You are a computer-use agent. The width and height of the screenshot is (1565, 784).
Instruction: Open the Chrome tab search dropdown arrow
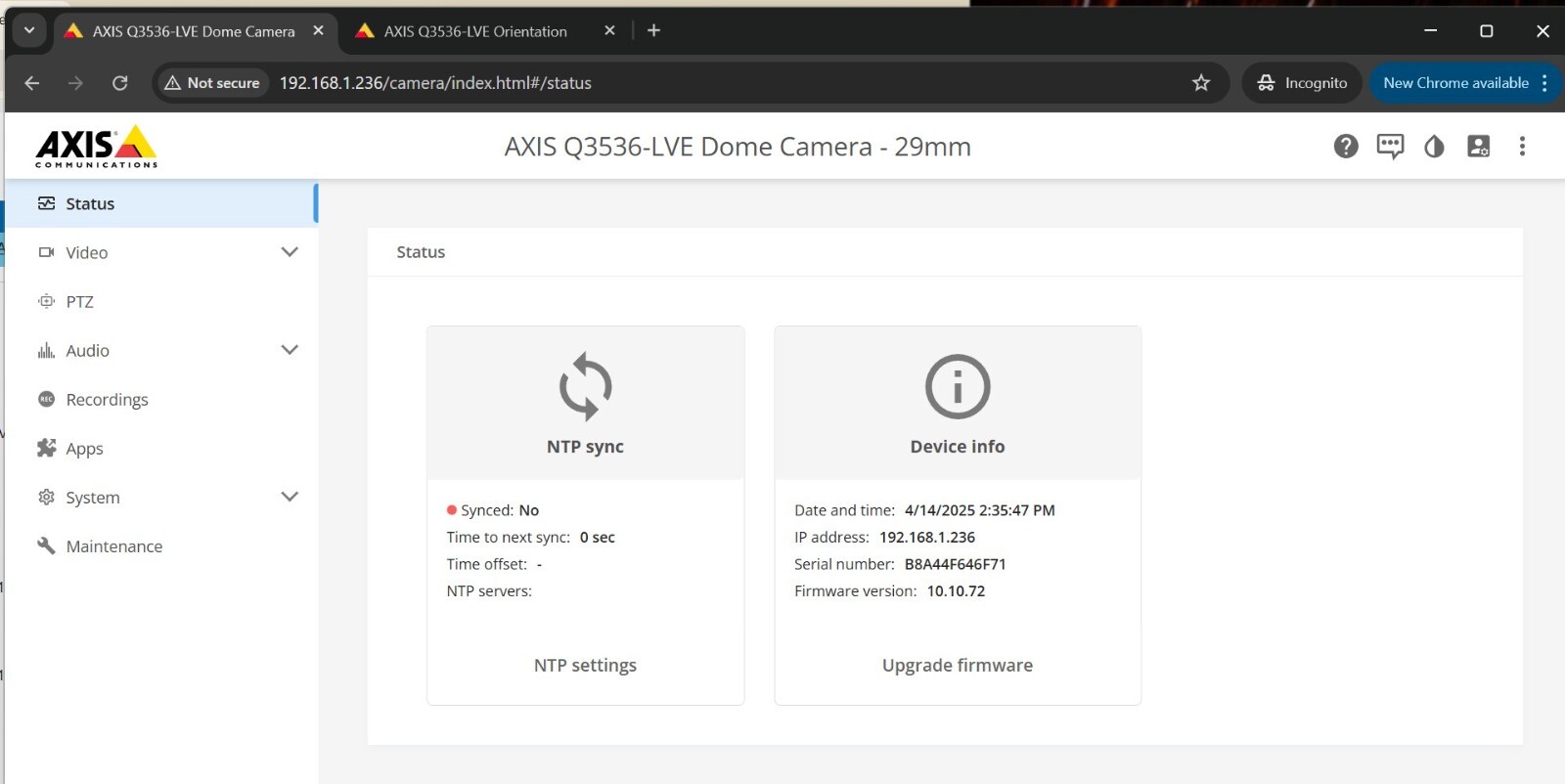29,30
